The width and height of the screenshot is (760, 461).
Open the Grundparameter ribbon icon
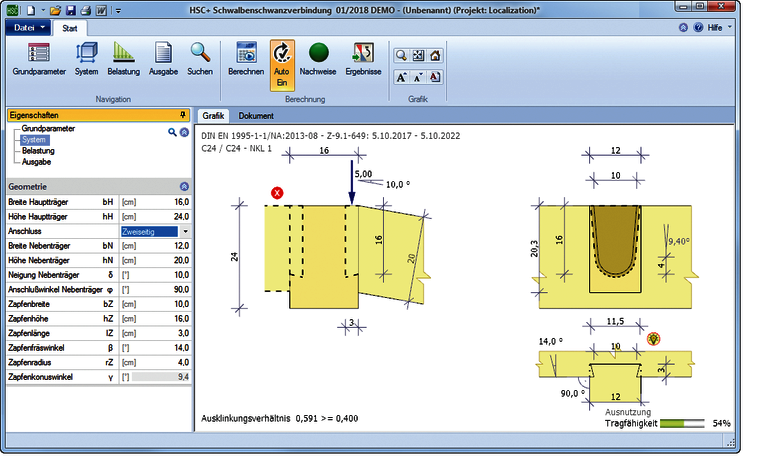[x=39, y=59]
